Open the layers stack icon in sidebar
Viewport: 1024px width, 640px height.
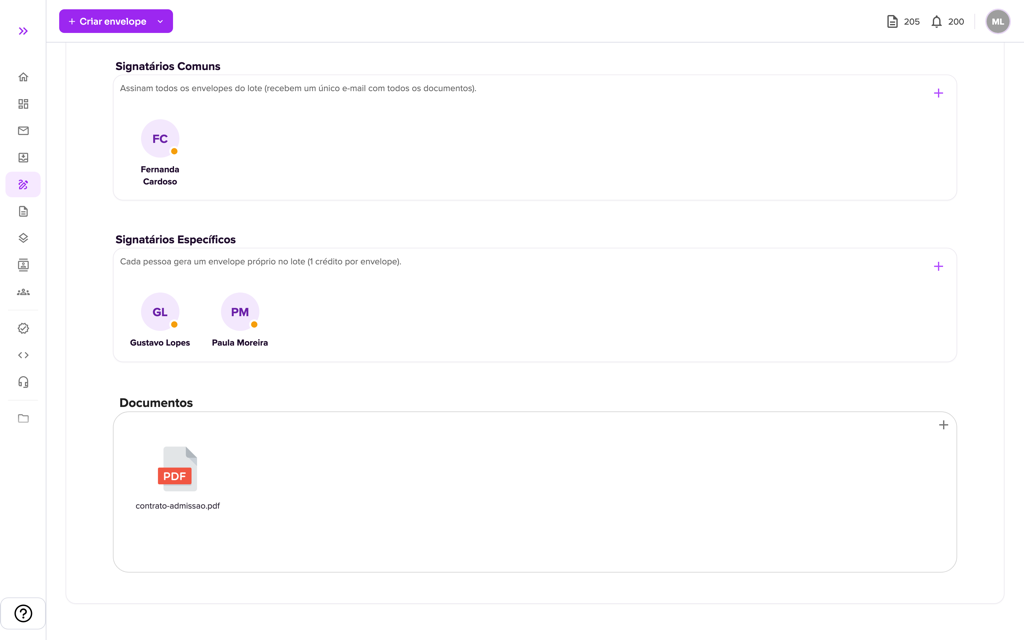(x=23, y=238)
